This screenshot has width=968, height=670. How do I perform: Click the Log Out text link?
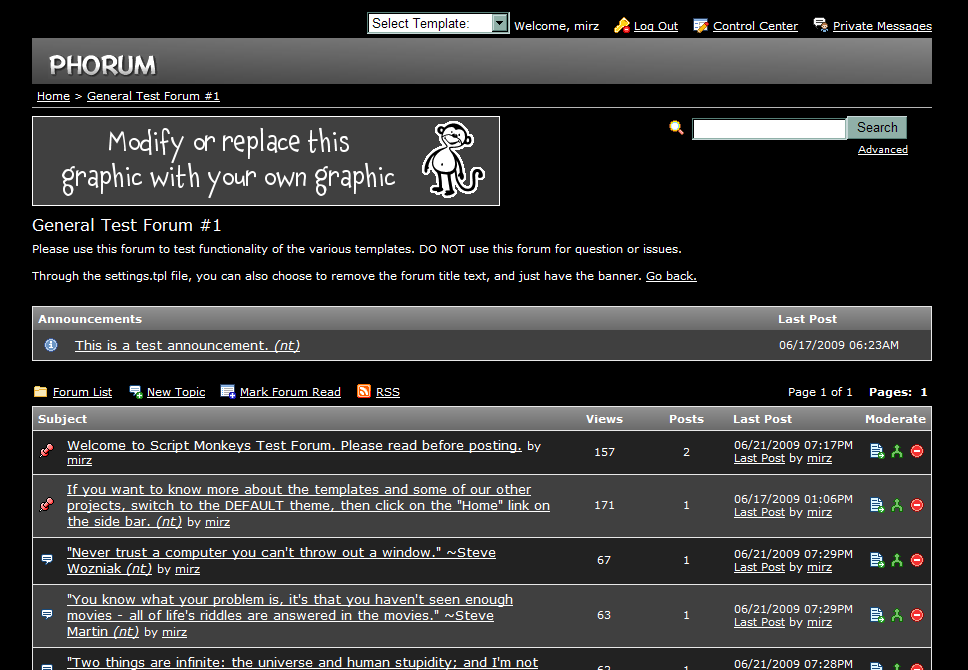click(x=656, y=26)
